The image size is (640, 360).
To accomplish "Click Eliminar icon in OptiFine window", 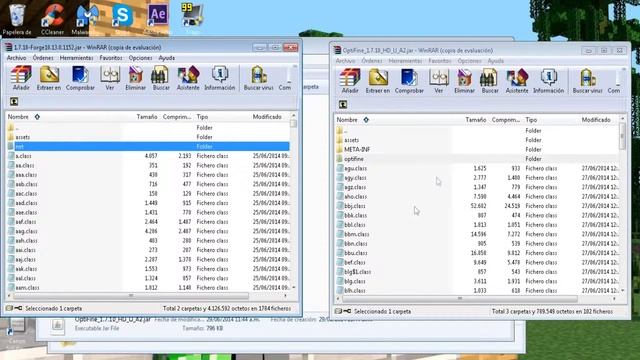I will [464, 81].
